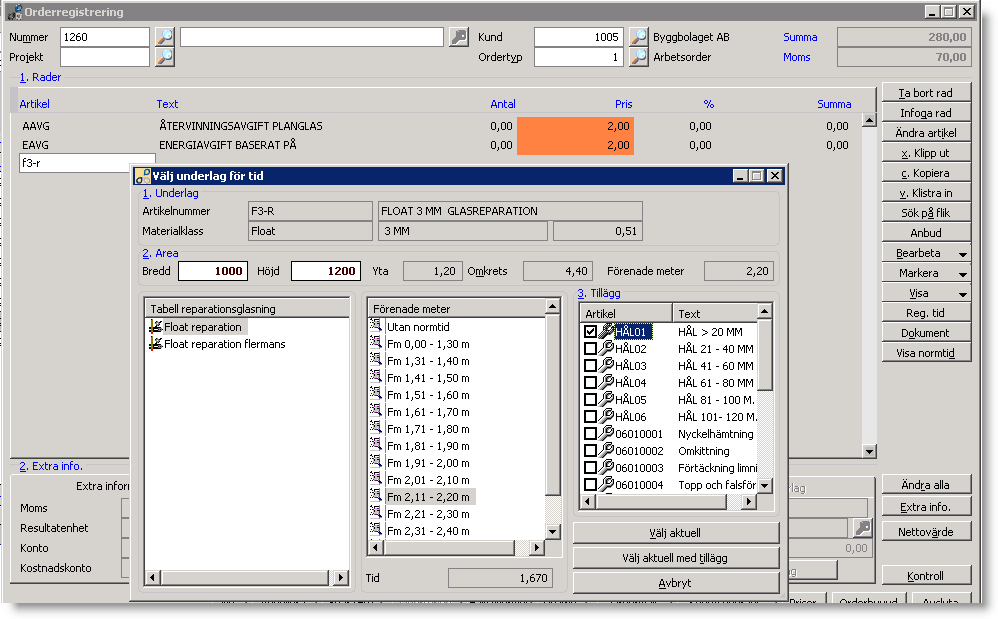This screenshot has height=619, width=998.
Task: Check the HÅL06 checkbox
Action: point(590,417)
